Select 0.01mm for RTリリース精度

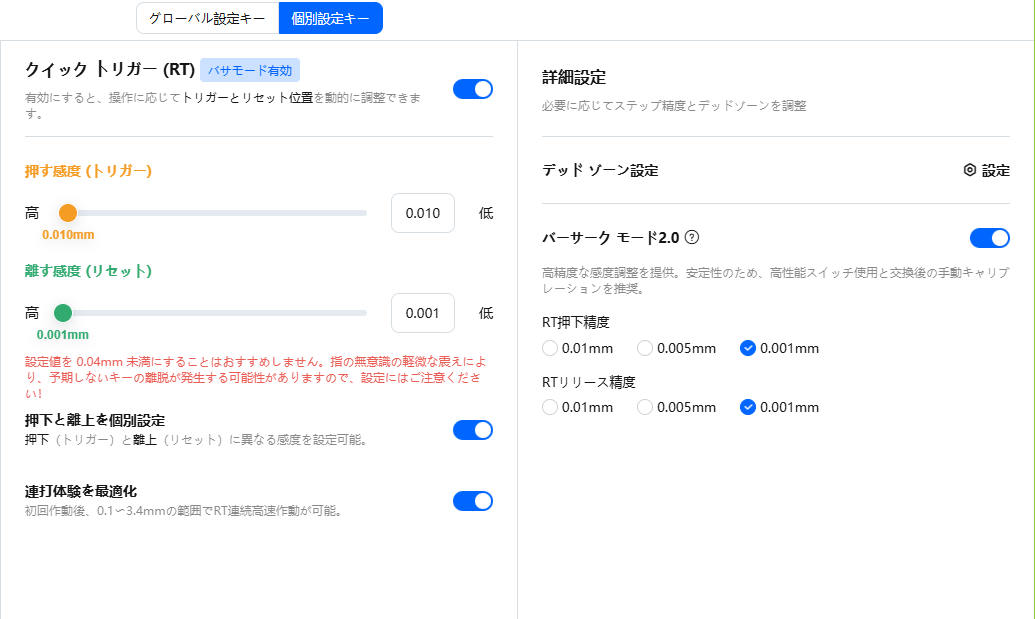[x=549, y=407]
